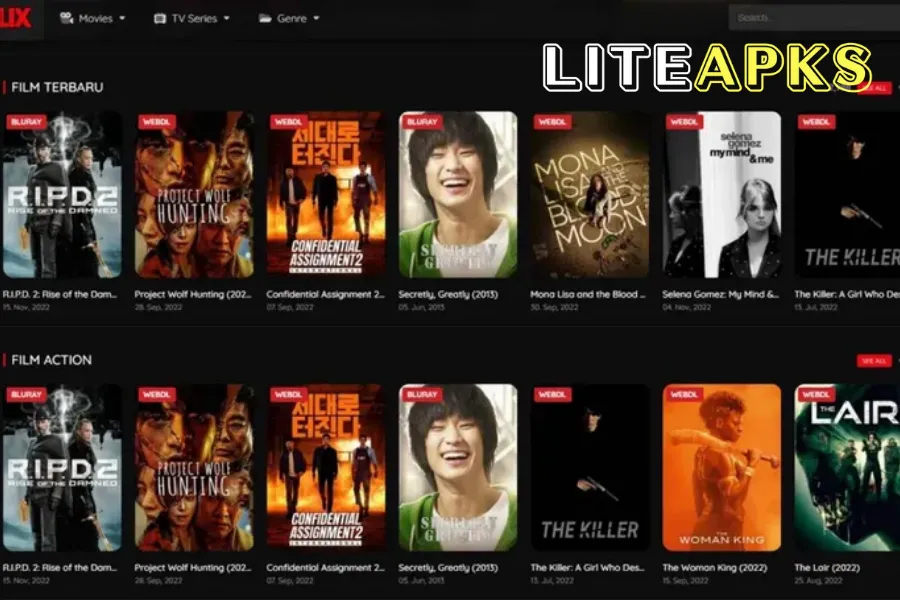Focus the Search input field
This screenshot has height=600, width=900.
click(x=814, y=18)
